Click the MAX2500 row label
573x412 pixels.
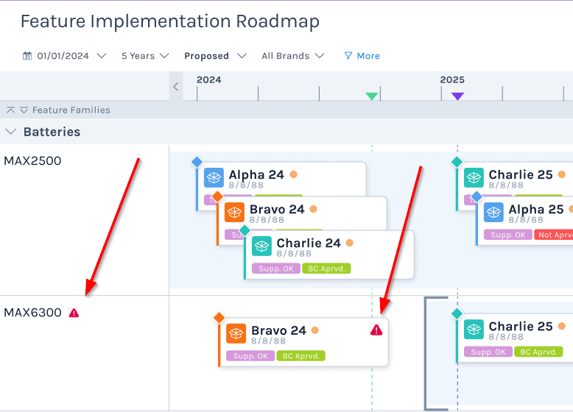(x=33, y=161)
